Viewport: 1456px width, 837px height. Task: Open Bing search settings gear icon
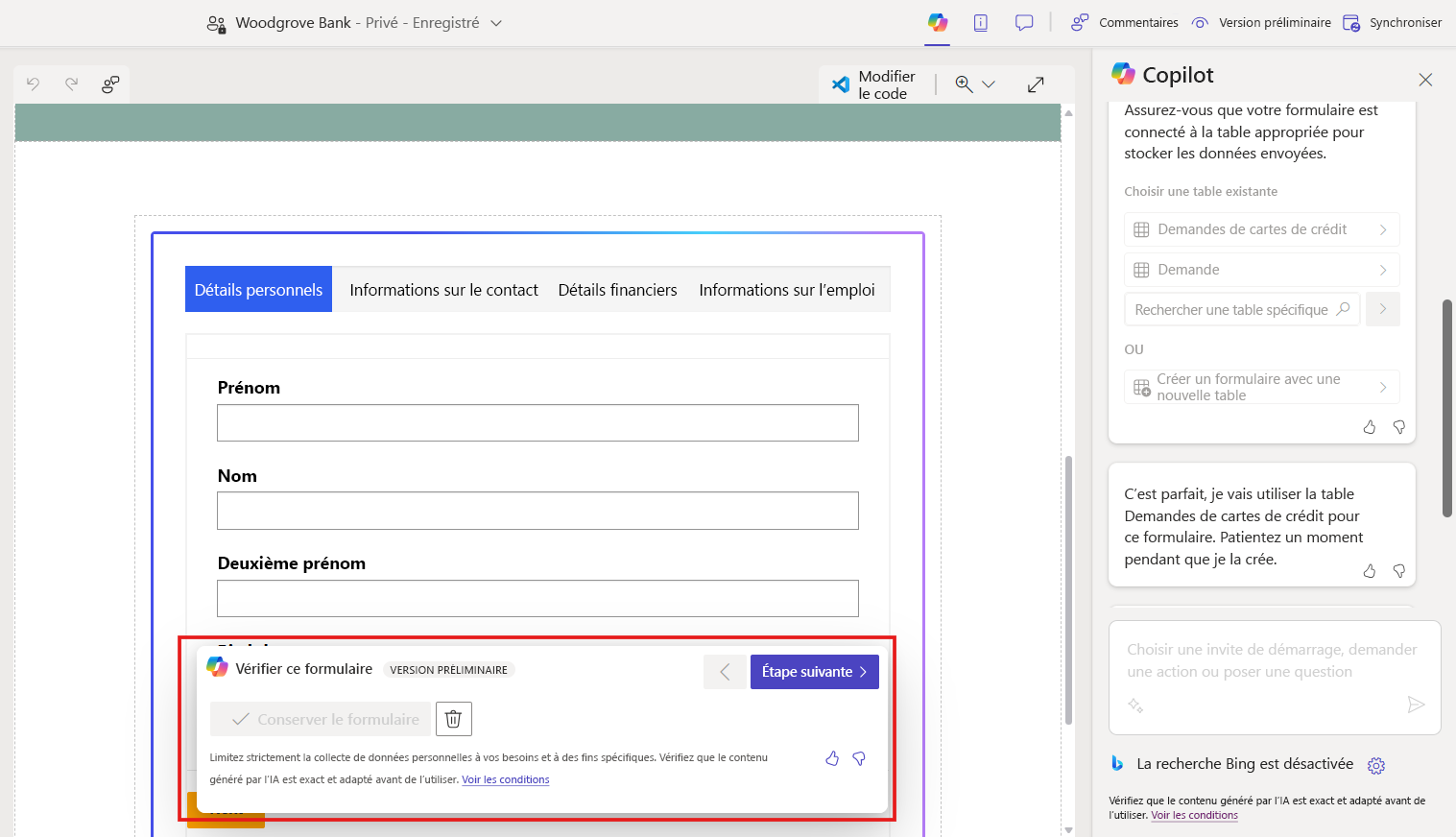tap(1376, 765)
